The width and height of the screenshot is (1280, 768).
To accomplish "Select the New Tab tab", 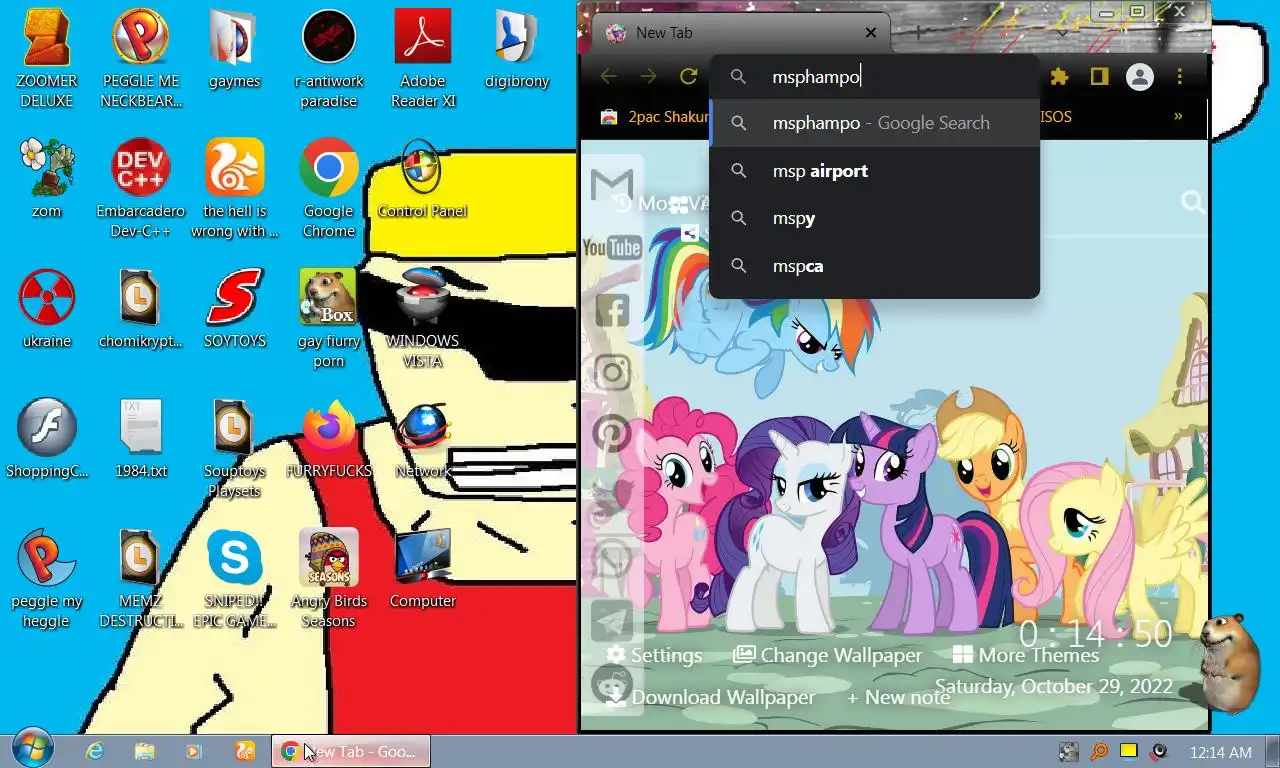I will [740, 33].
